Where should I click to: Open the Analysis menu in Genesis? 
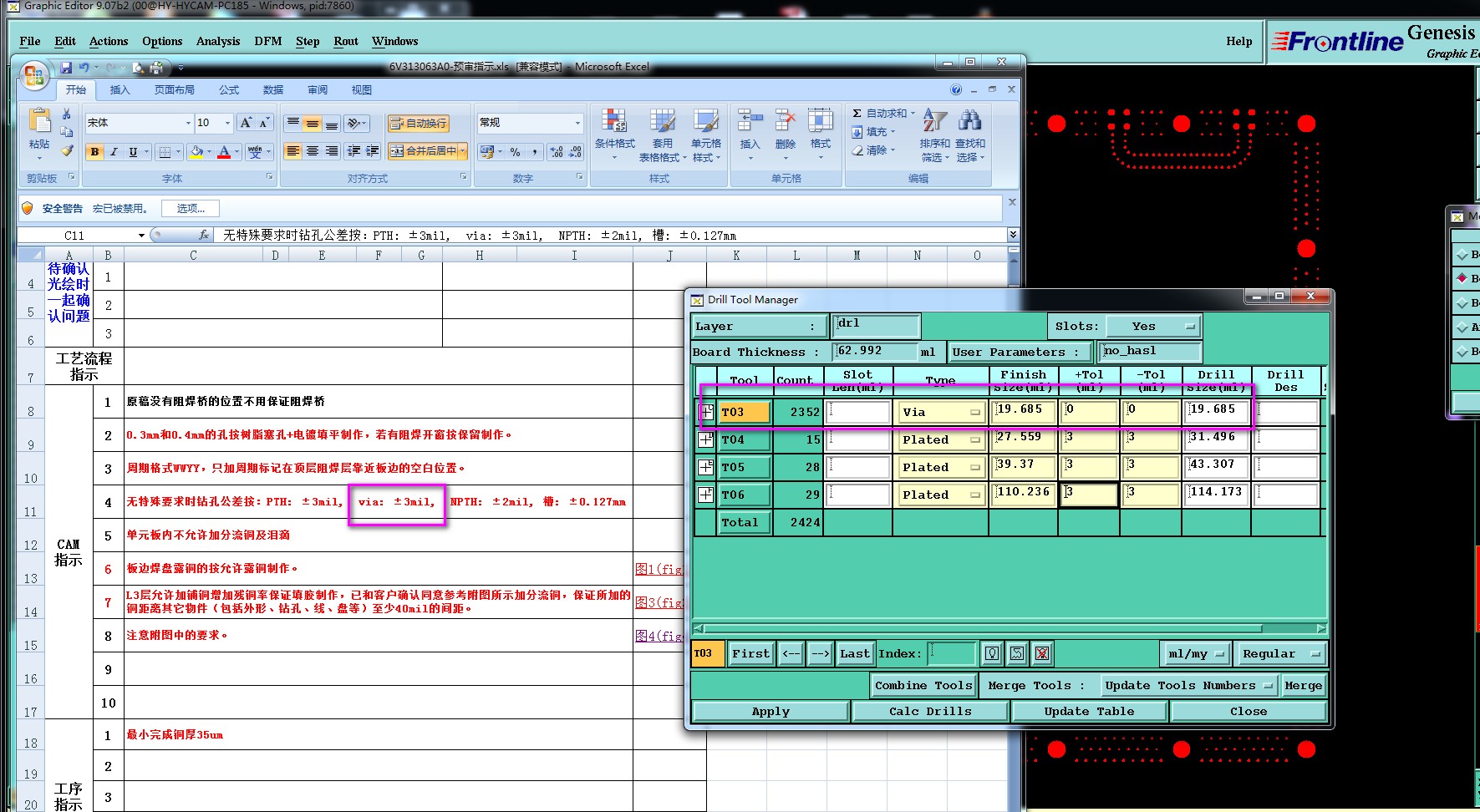pos(218,41)
